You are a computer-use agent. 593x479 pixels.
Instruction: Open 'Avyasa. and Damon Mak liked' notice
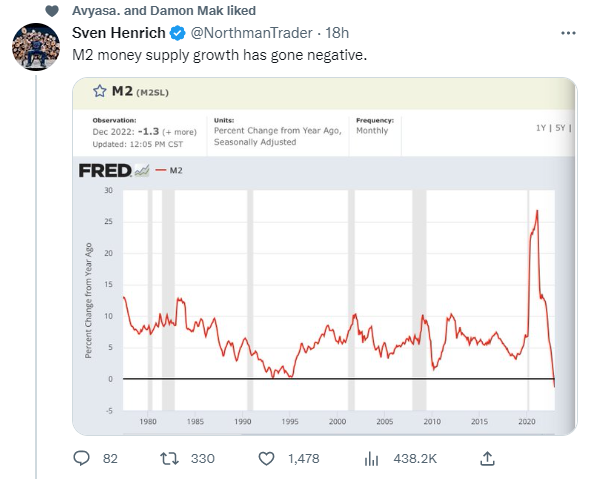[x=164, y=11]
